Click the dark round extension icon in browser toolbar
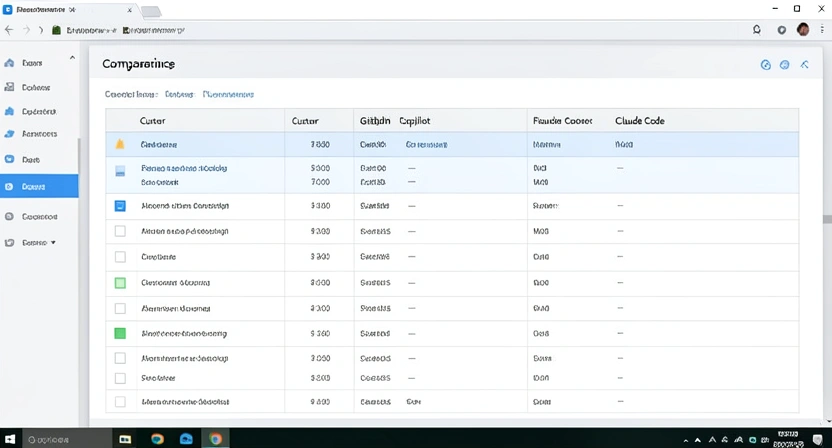Screen dimensions: 832x448 click(x=782, y=30)
